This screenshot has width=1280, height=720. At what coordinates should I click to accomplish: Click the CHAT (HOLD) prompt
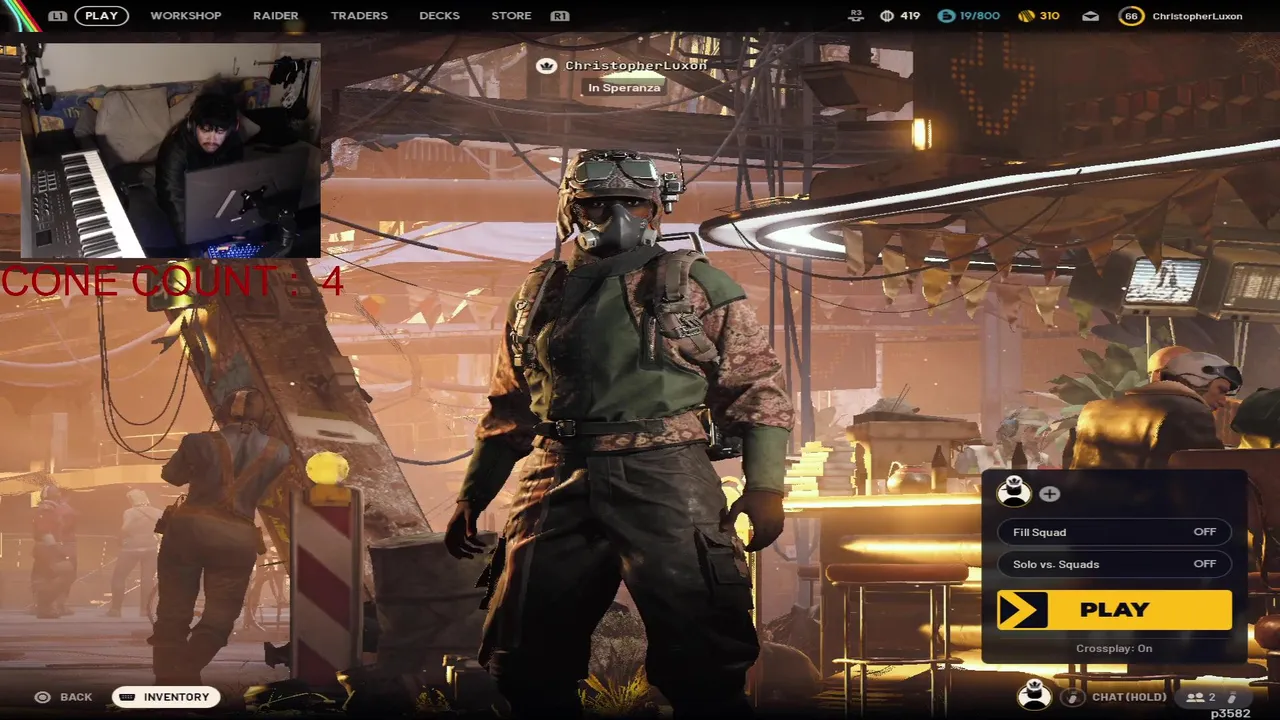[1129, 697]
